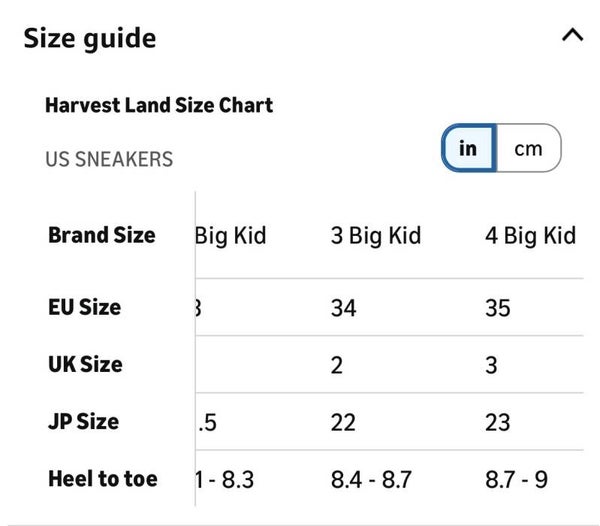Click the Heel to toe row header

(x=103, y=479)
